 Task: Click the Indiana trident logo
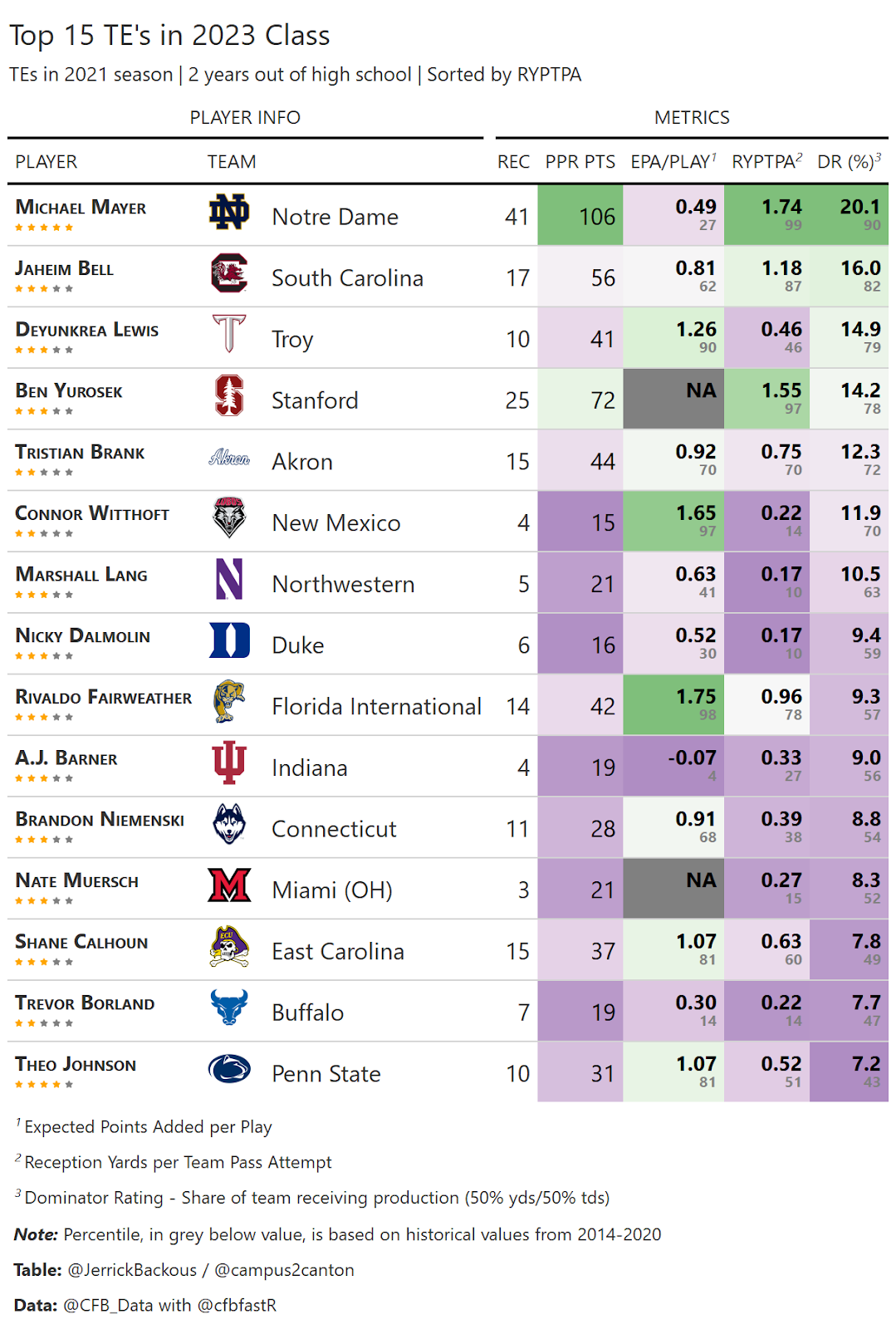[229, 763]
